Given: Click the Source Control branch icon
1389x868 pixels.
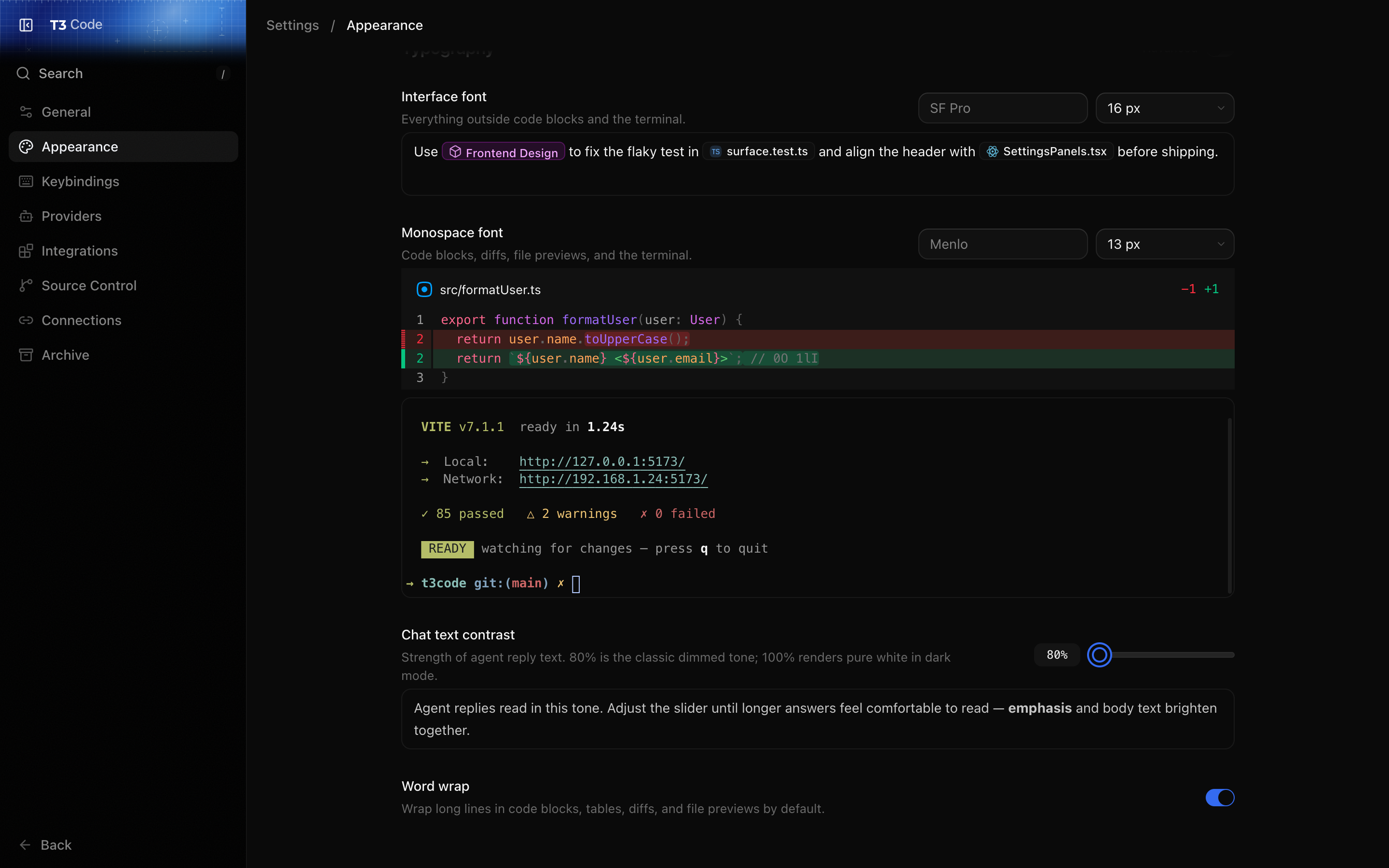Looking at the screenshot, I should [x=26, y=286].
